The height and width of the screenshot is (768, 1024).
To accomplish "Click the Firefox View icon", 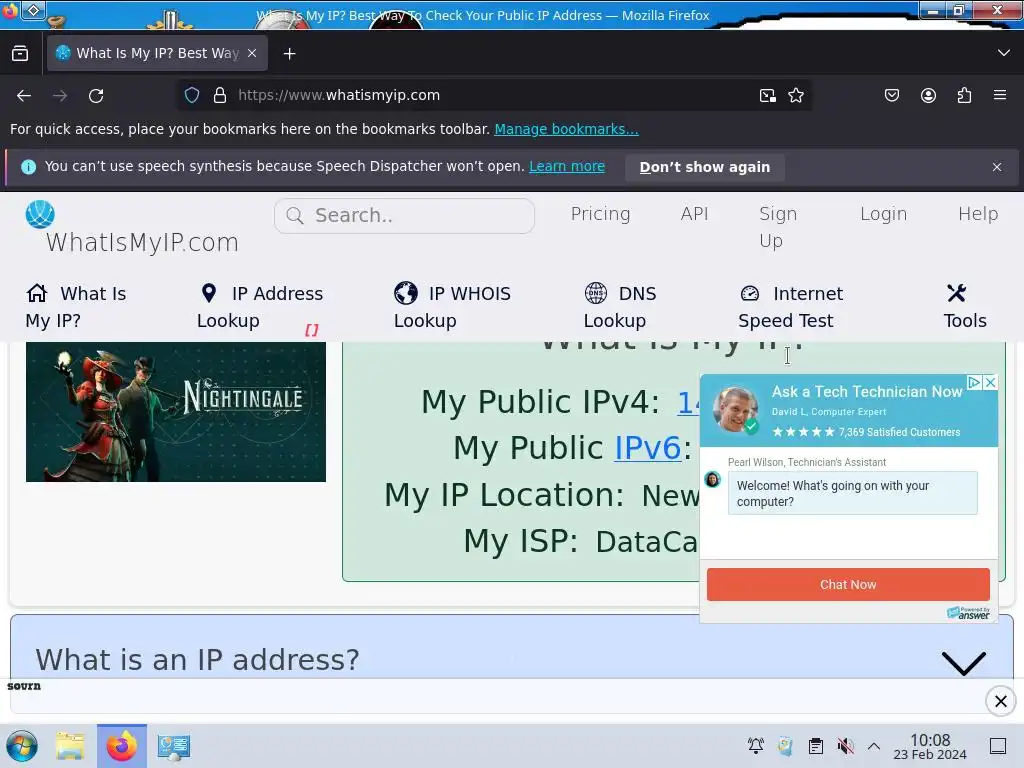I will tap(20, 54).
